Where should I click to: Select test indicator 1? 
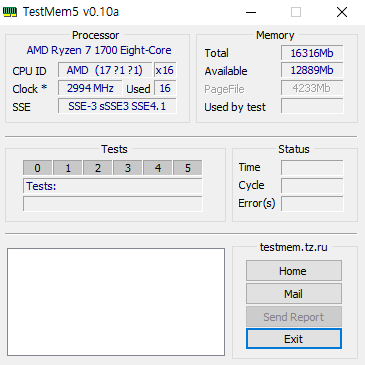[68, 168]
